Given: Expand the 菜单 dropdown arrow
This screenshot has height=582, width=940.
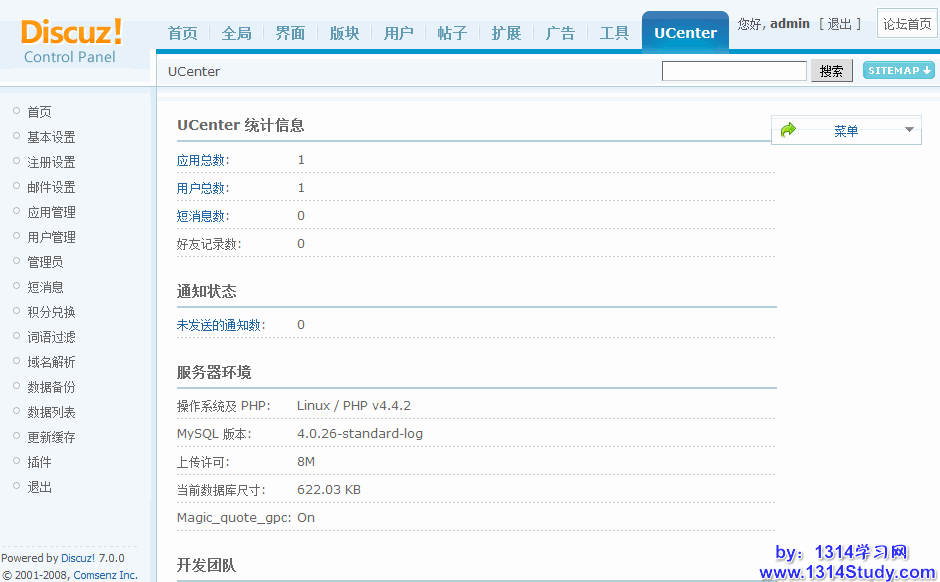Looking at the screenshot, I should click(909, 130).
